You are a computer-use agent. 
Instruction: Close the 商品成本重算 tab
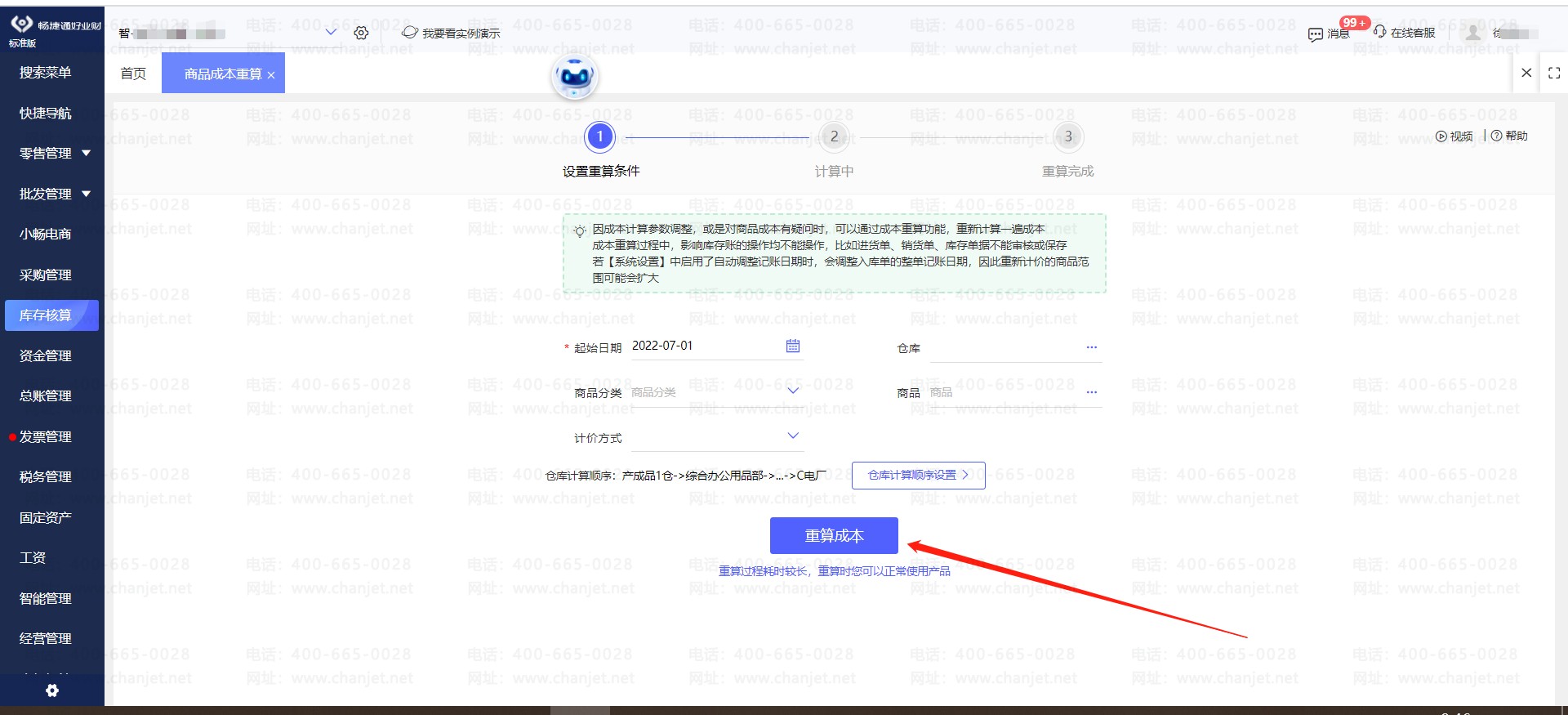click(x=271, y=75)
